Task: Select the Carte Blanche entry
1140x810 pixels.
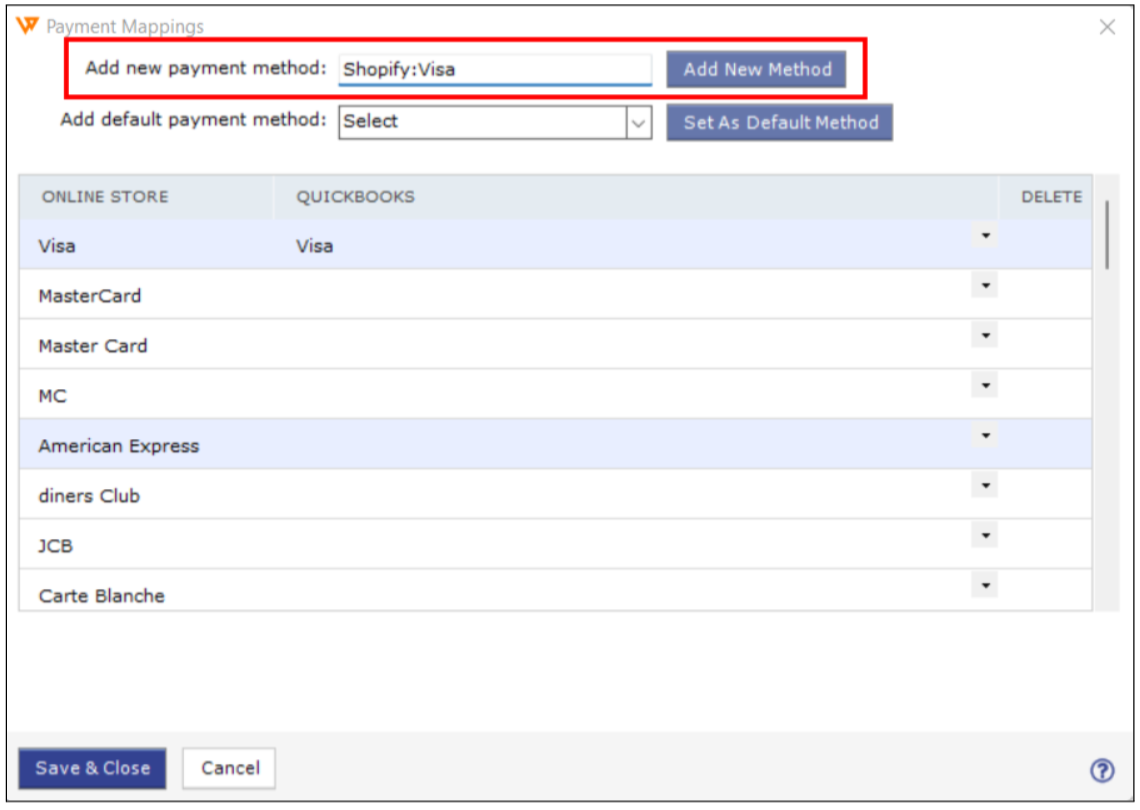Action: pyautogui.click(x=101, y=596)
